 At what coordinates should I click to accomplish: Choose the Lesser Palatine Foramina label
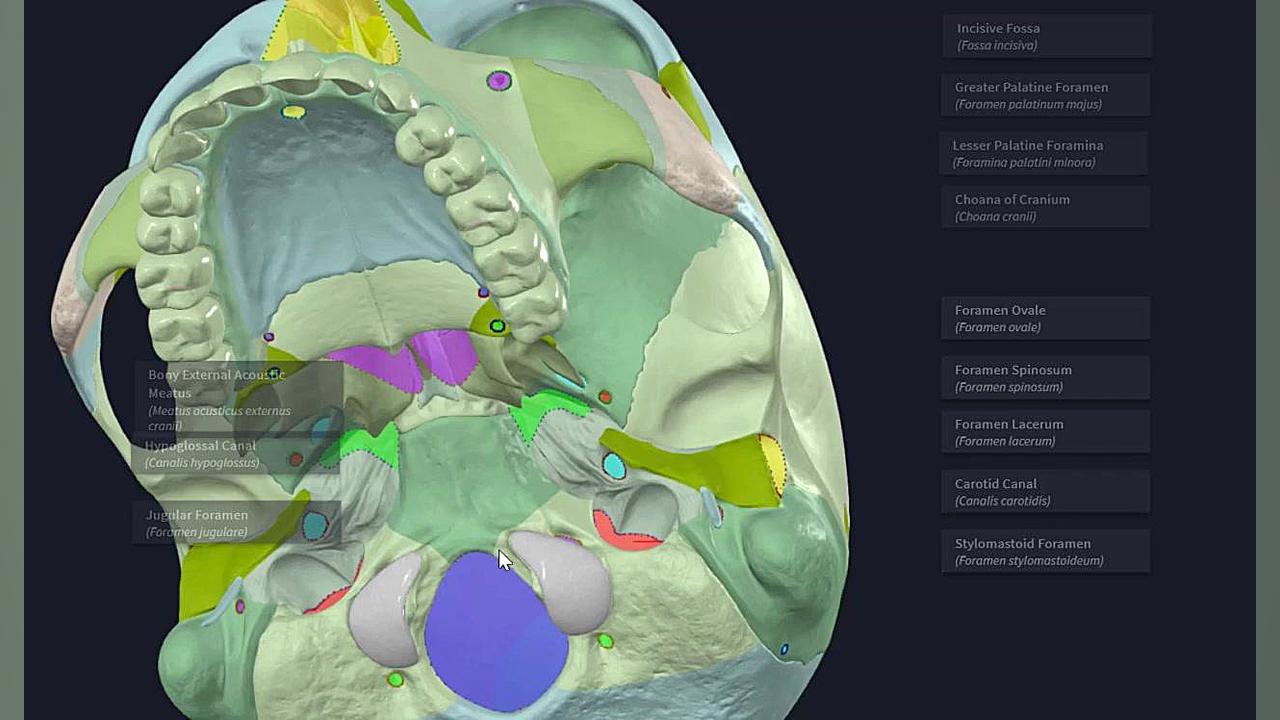[x=1044, y=153]
